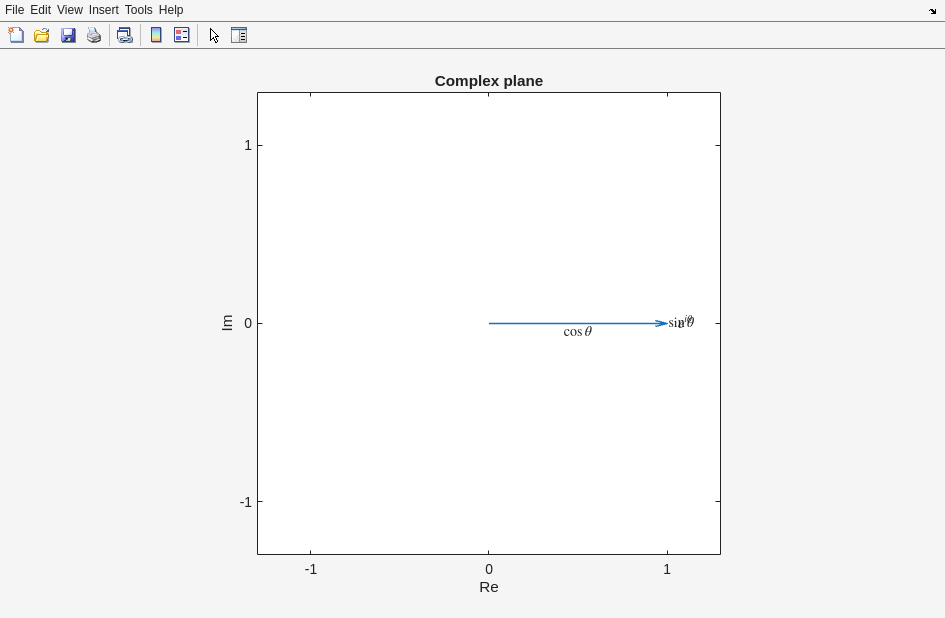Open the Property Inspector from the toolbar
Viewport: 945px width, 618px height.
(239, 35)
